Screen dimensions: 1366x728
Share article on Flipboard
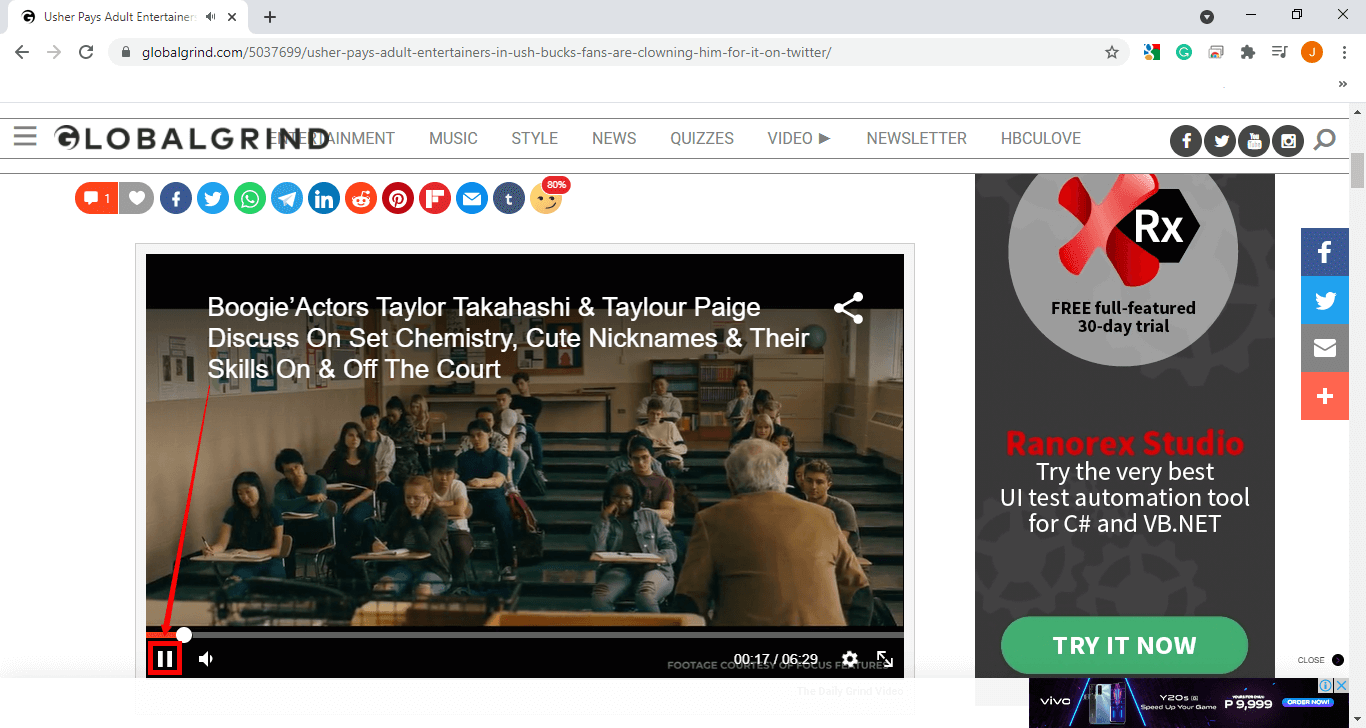pos(435,198)
